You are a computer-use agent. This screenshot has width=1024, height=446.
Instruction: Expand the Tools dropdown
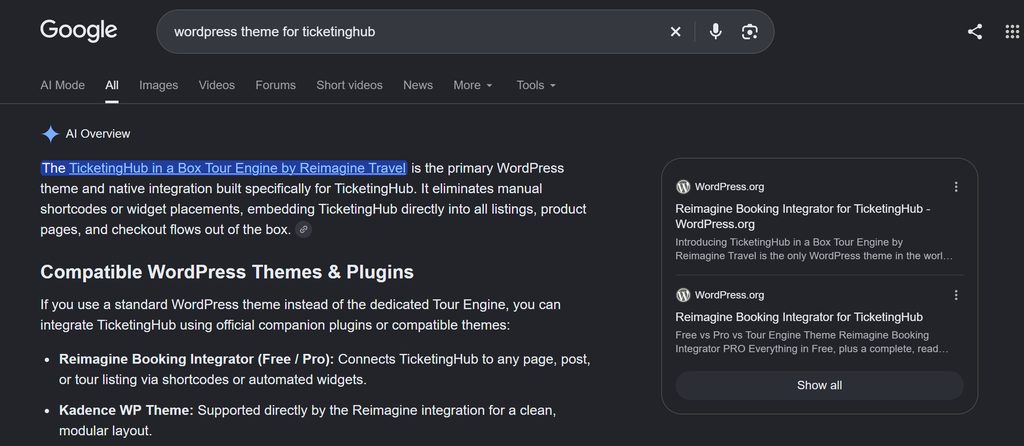point(536,85)
